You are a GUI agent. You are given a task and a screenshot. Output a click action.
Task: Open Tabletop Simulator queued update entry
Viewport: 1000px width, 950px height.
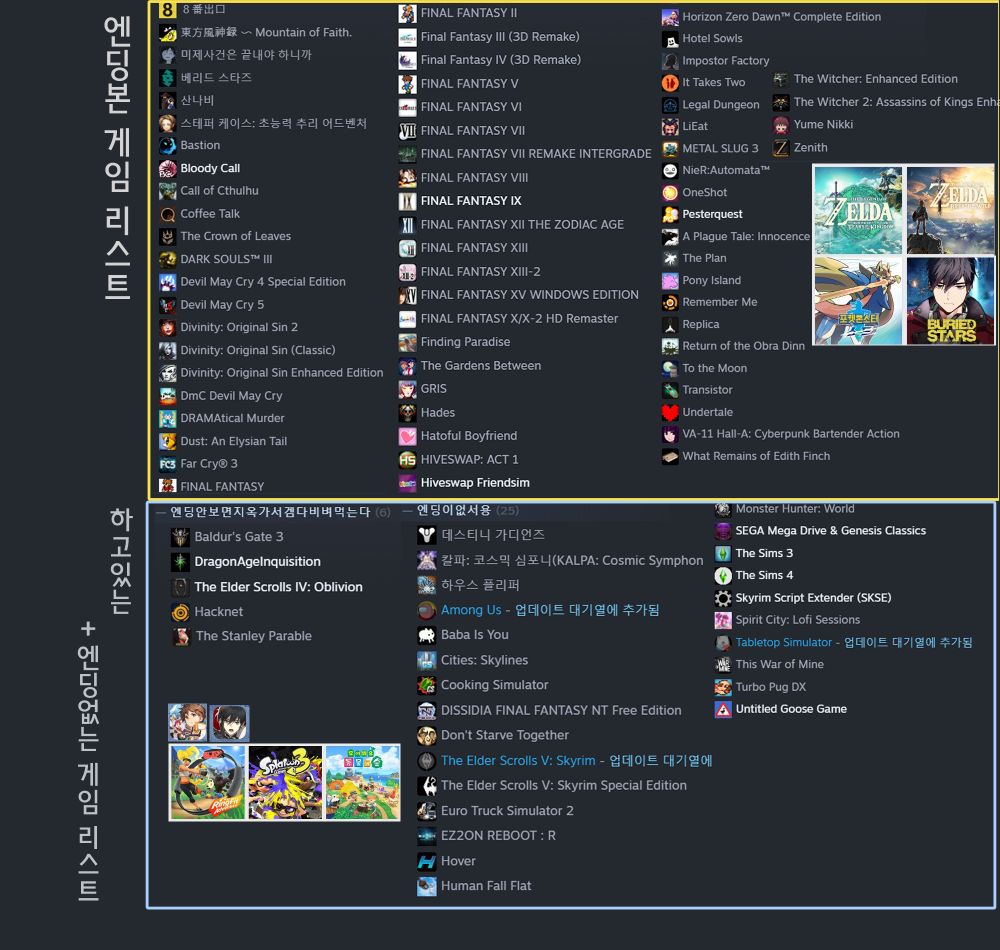(x=854, y=643)
